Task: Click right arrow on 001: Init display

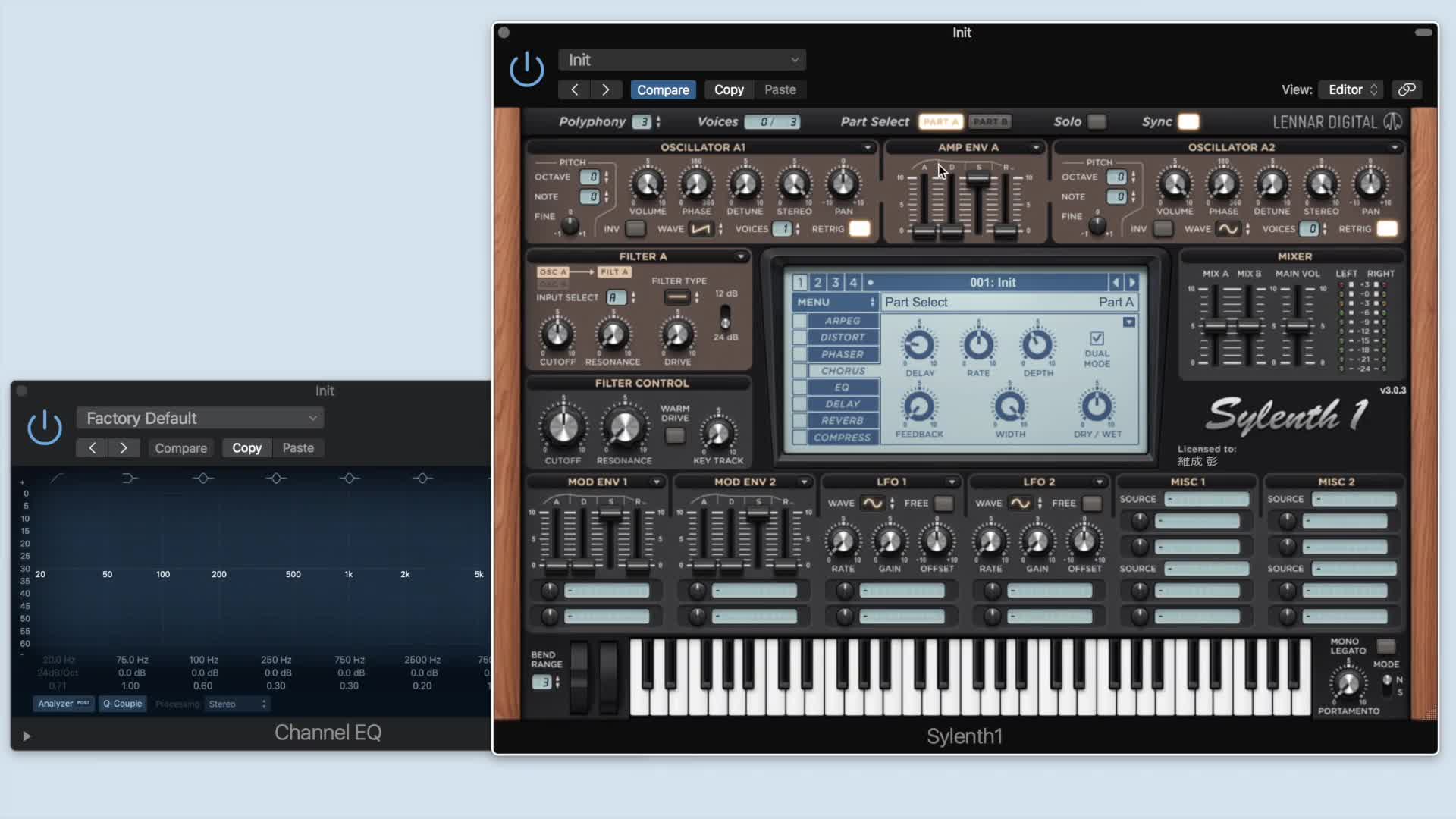Action: 1132,282
